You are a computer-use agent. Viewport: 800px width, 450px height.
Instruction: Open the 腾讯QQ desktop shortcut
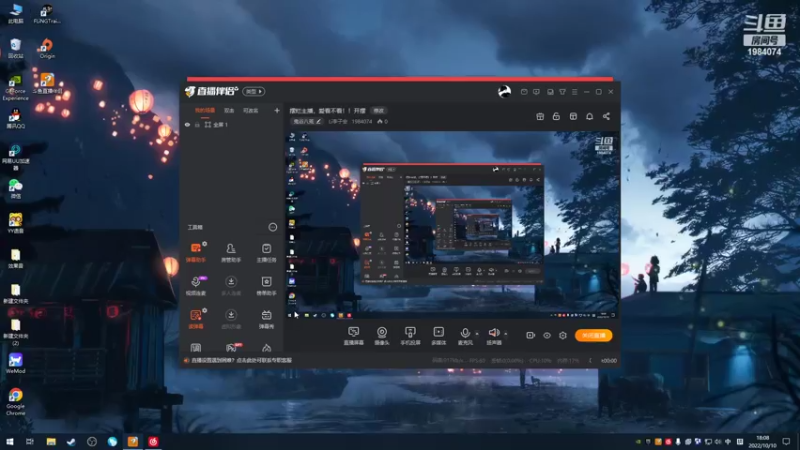pyautogui.click(x=15, y=118)
